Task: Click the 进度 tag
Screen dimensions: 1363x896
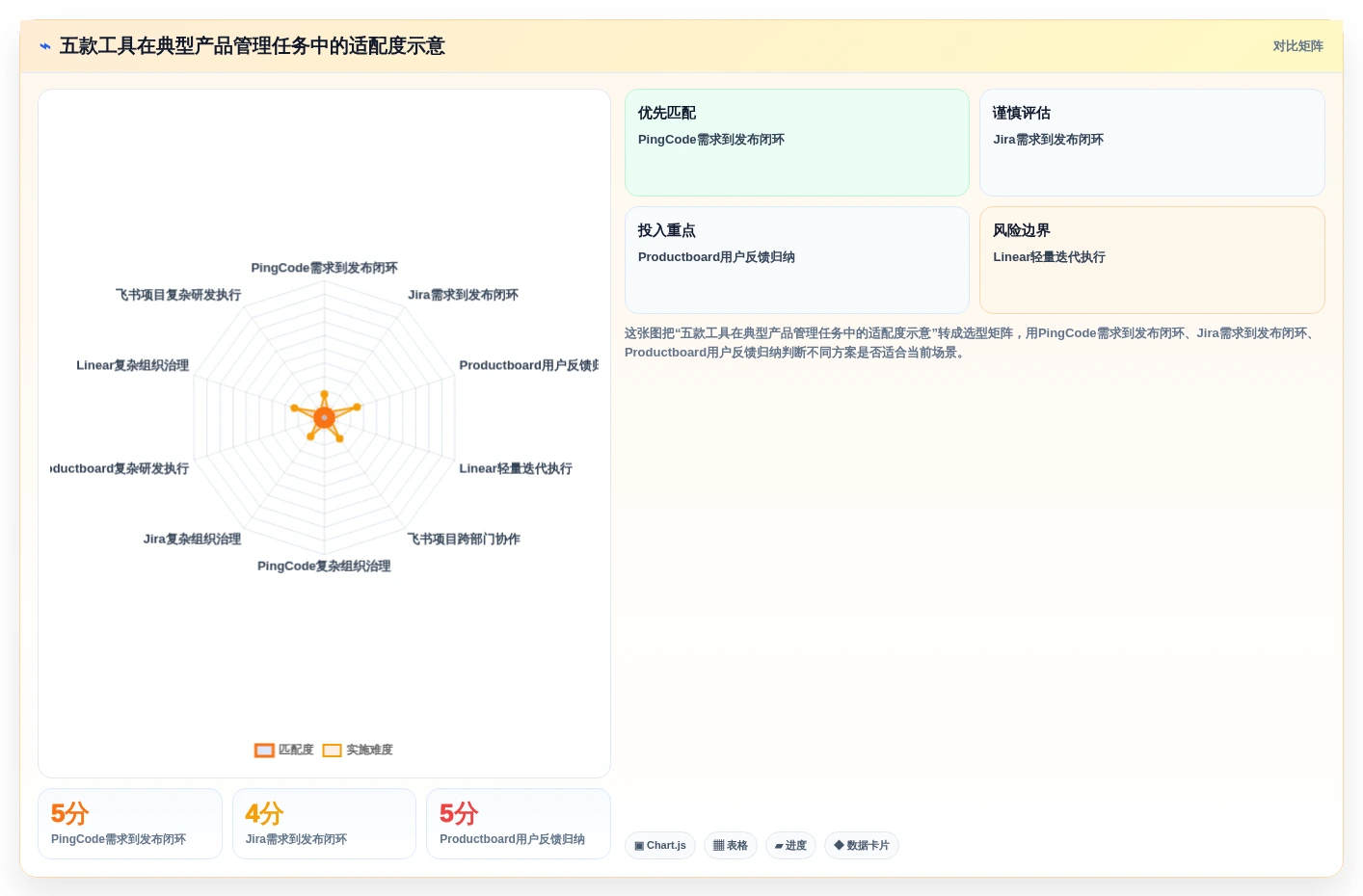Action: (790, 846)
